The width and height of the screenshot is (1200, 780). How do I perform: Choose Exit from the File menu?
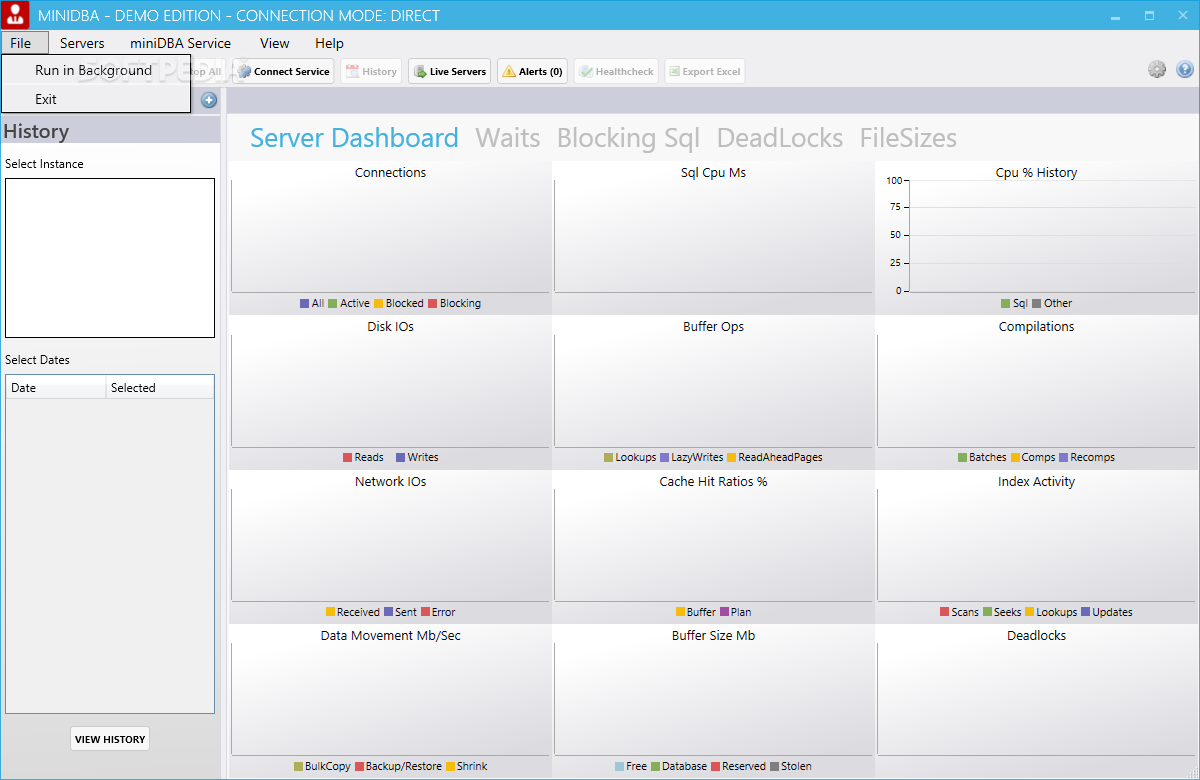95,99
